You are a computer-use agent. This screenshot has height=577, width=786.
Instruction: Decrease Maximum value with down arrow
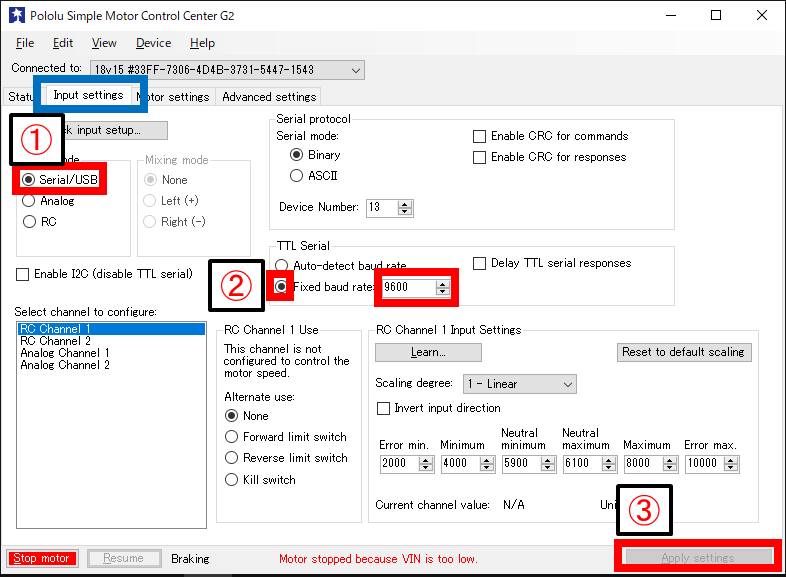click(670, 468)
